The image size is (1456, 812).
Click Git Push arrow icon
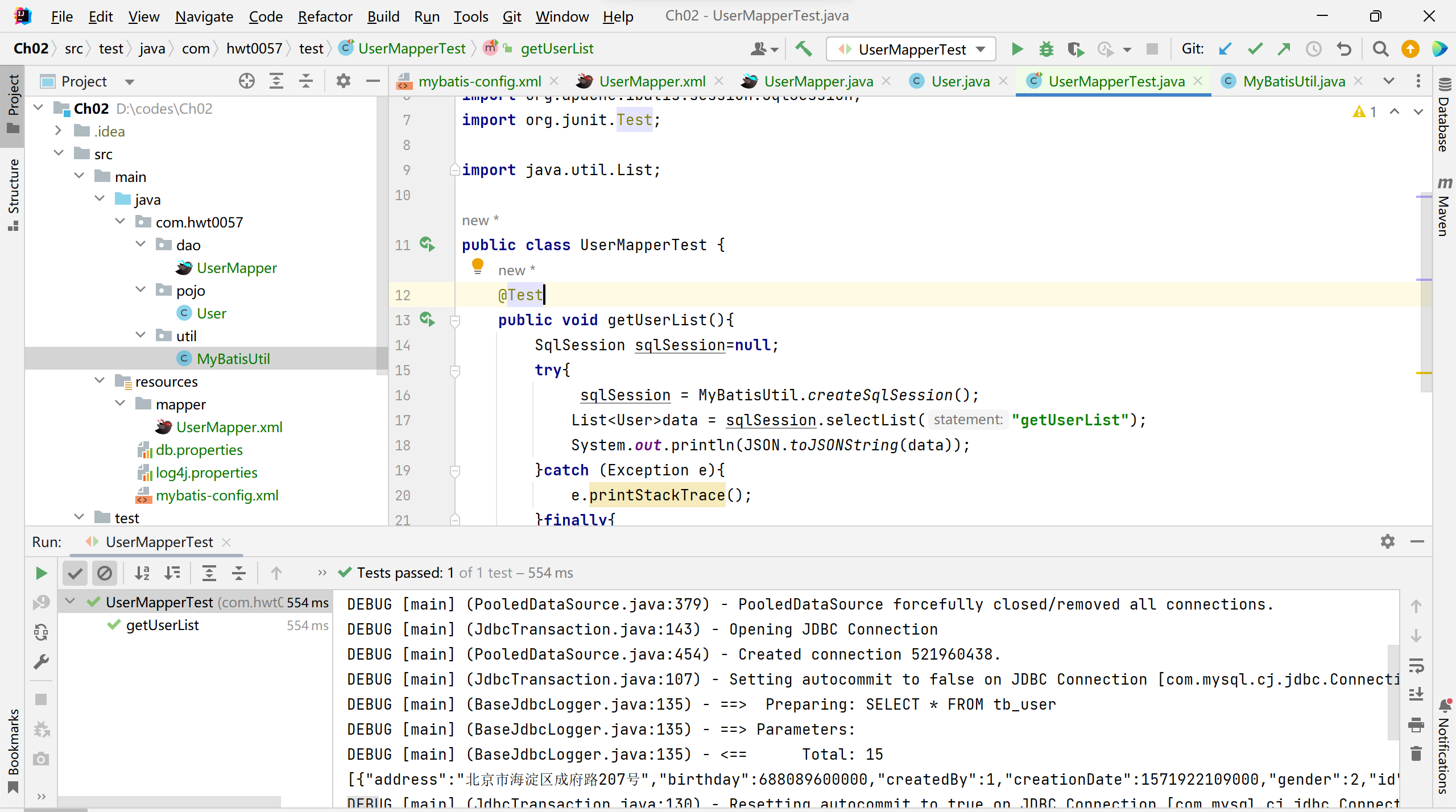(x=1284, y=49)
